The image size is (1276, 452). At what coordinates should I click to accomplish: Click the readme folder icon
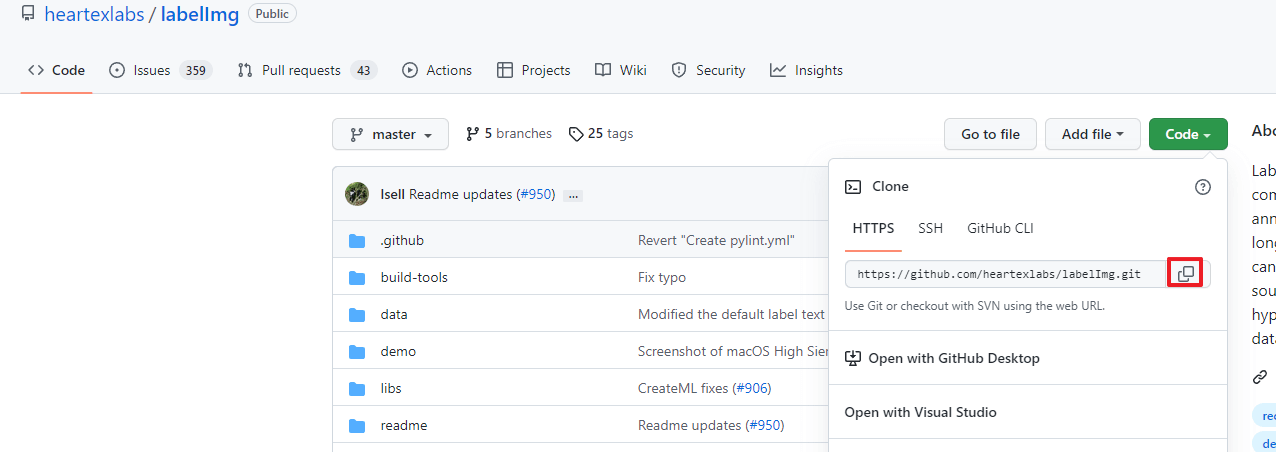pyautogui.click(x=357, y=425)
